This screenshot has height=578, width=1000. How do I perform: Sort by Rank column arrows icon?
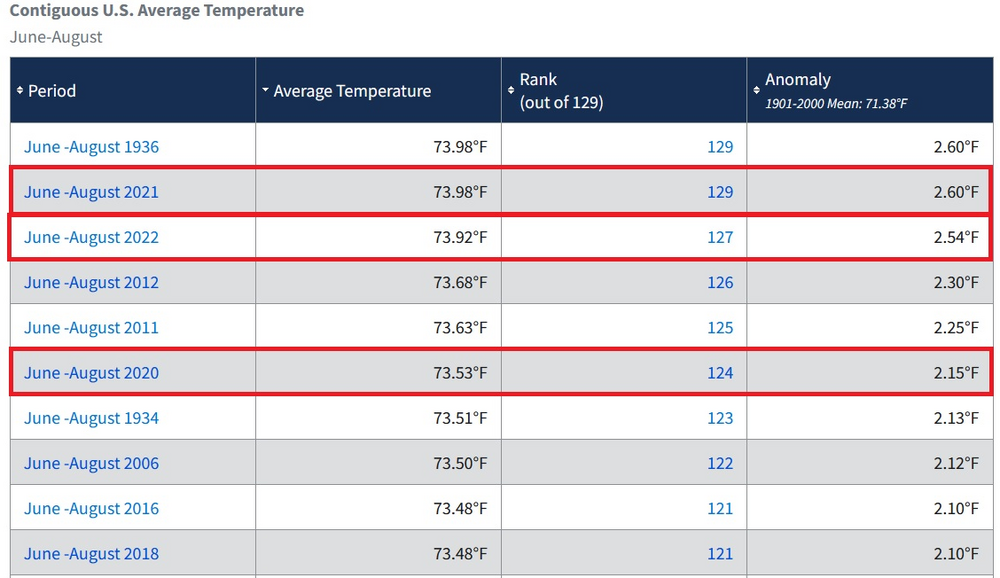tap(511, 91)
